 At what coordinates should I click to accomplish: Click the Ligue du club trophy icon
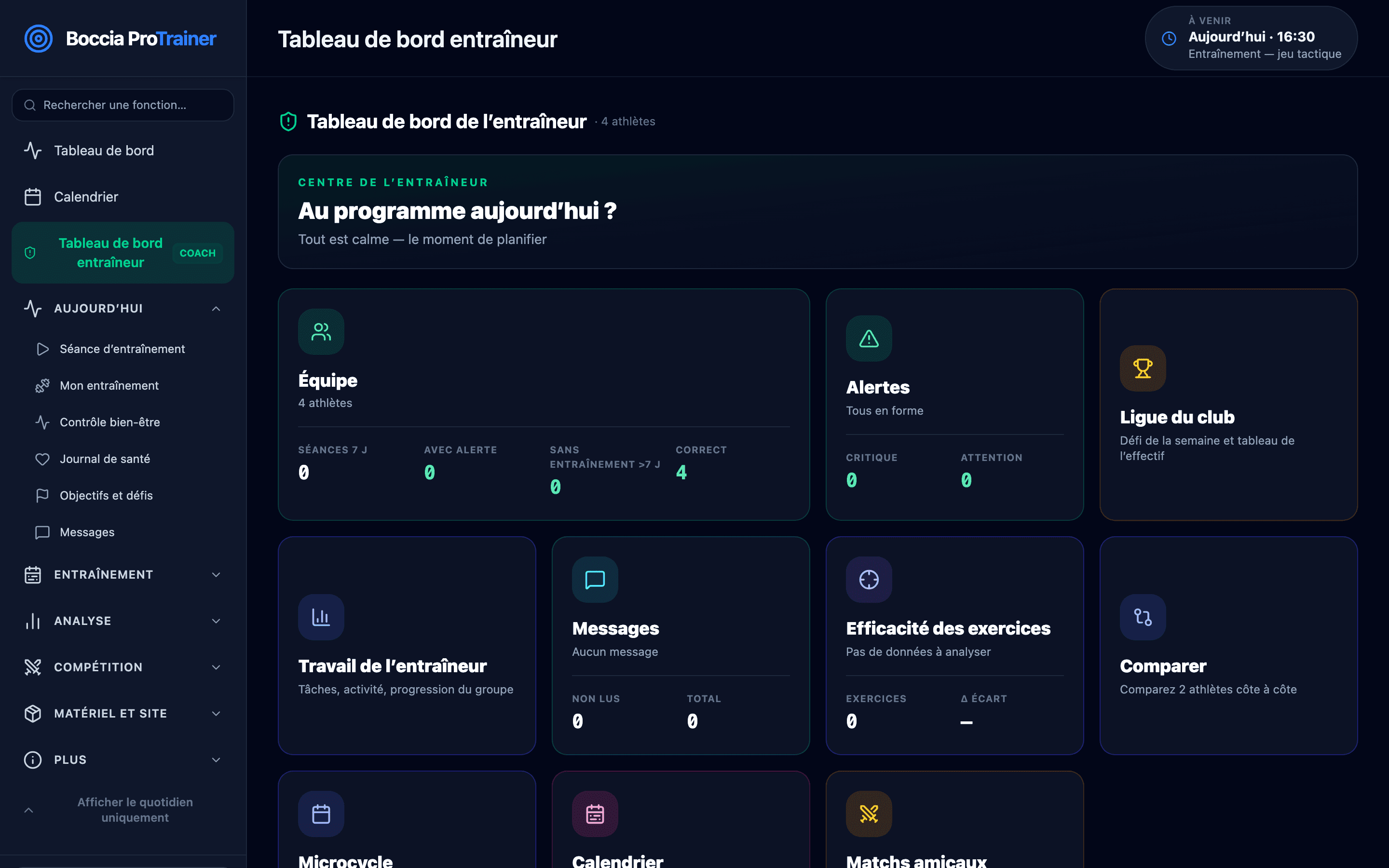click(x=1142, y=368)
